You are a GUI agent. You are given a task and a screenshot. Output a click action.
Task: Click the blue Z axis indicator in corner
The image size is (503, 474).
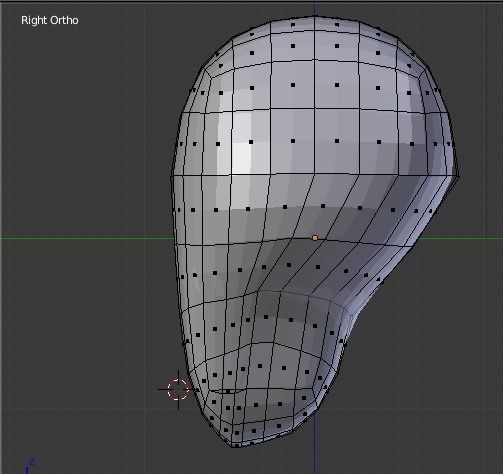click(29, 466)
